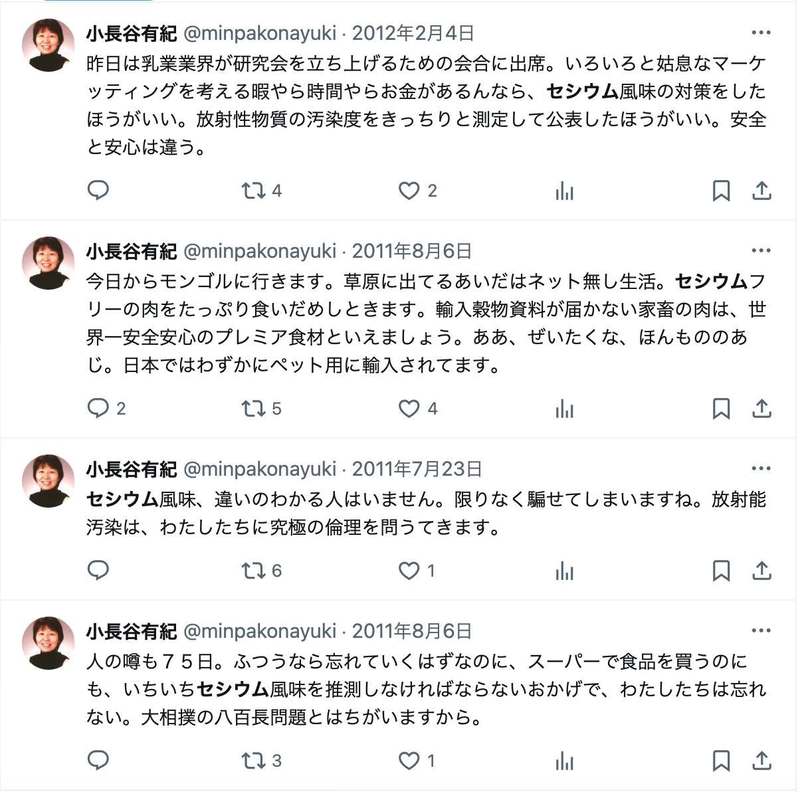The width and height of the screenshot is (800, 792).
Task: Reply to the Mongolia trip tweet
Action: [x=98, y=408]
